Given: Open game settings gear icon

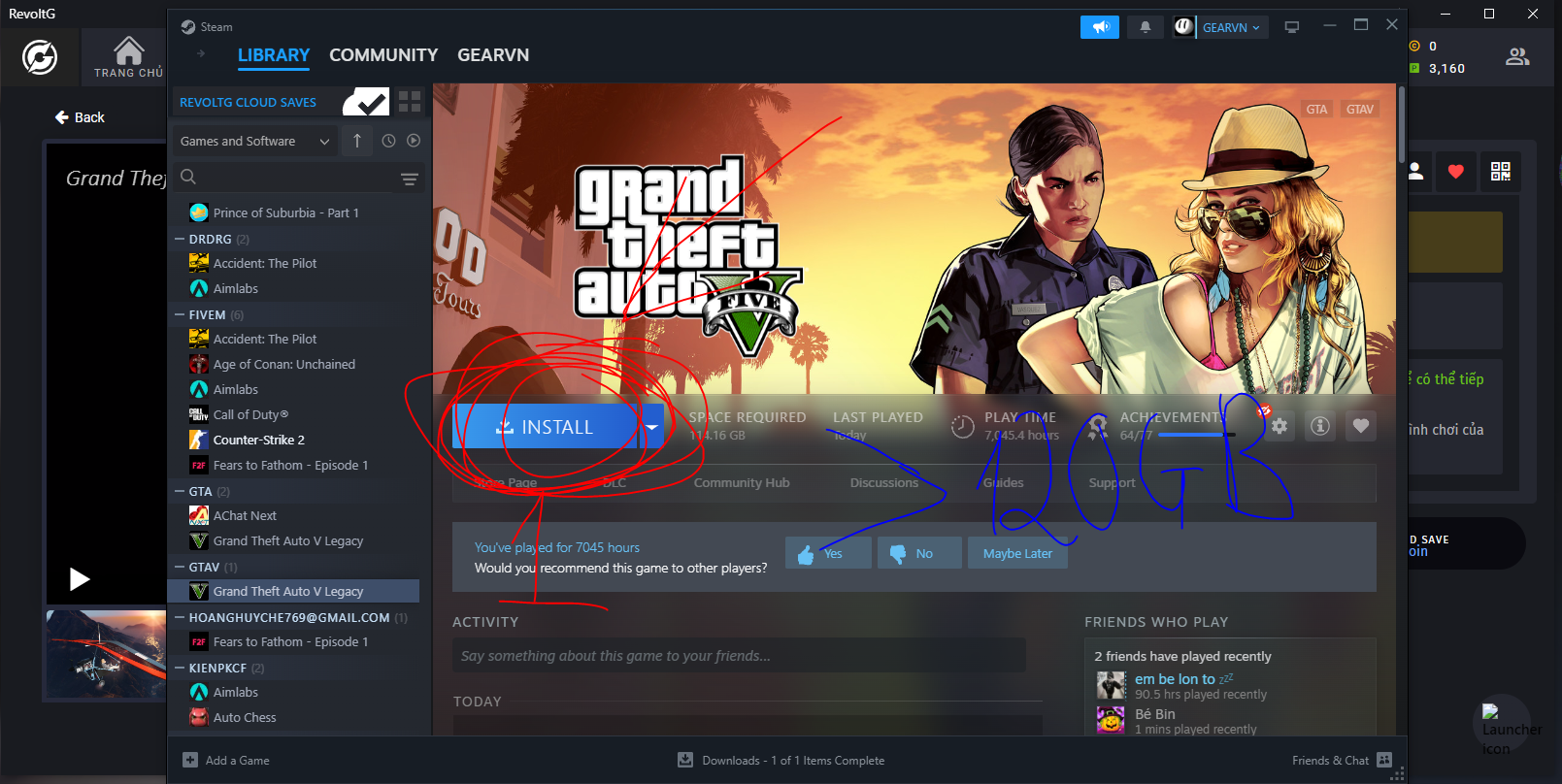Looking at the screenshot, I should tap(1280, 426).
